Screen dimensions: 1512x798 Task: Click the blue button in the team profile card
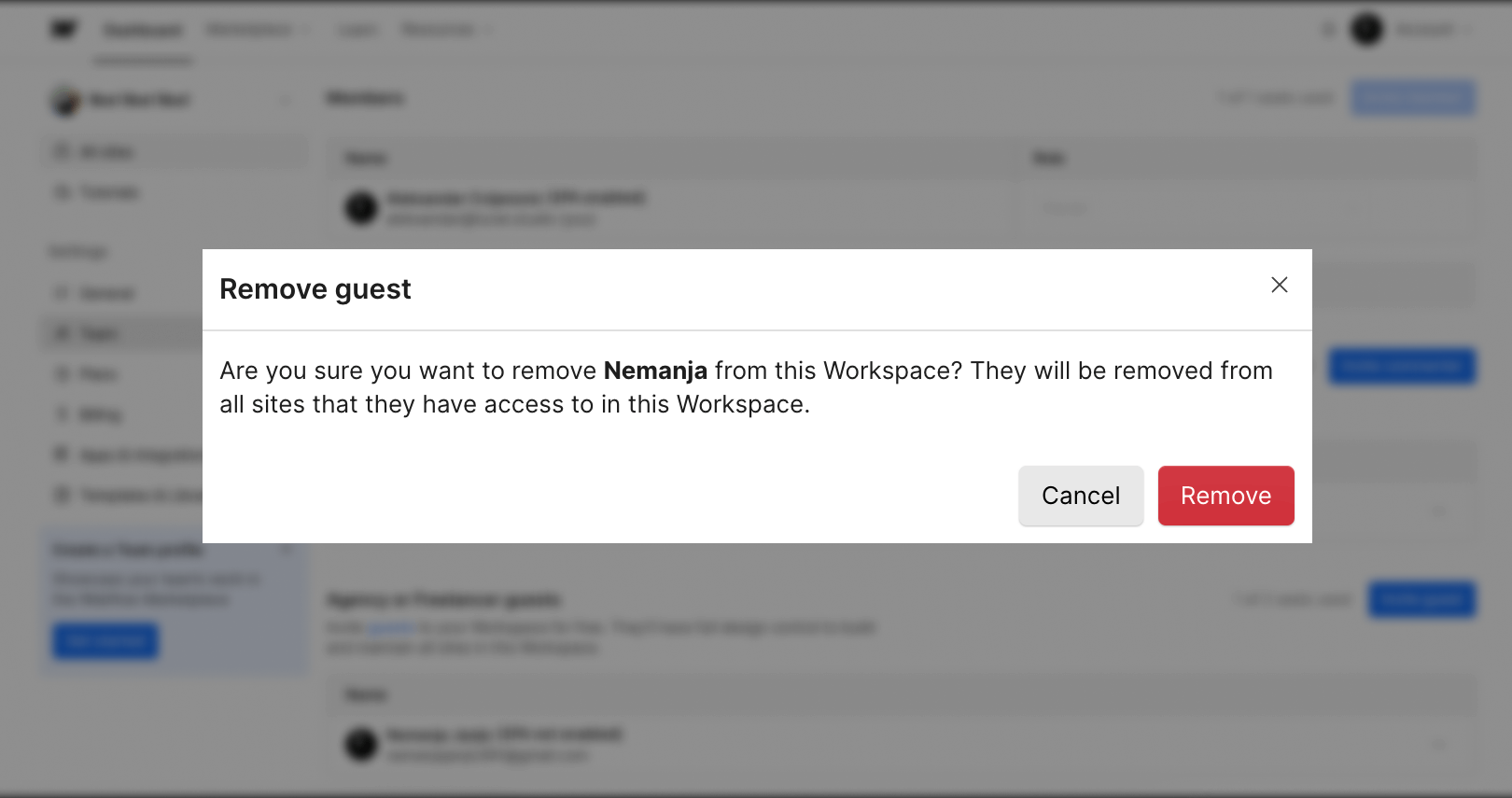[105, 641]
